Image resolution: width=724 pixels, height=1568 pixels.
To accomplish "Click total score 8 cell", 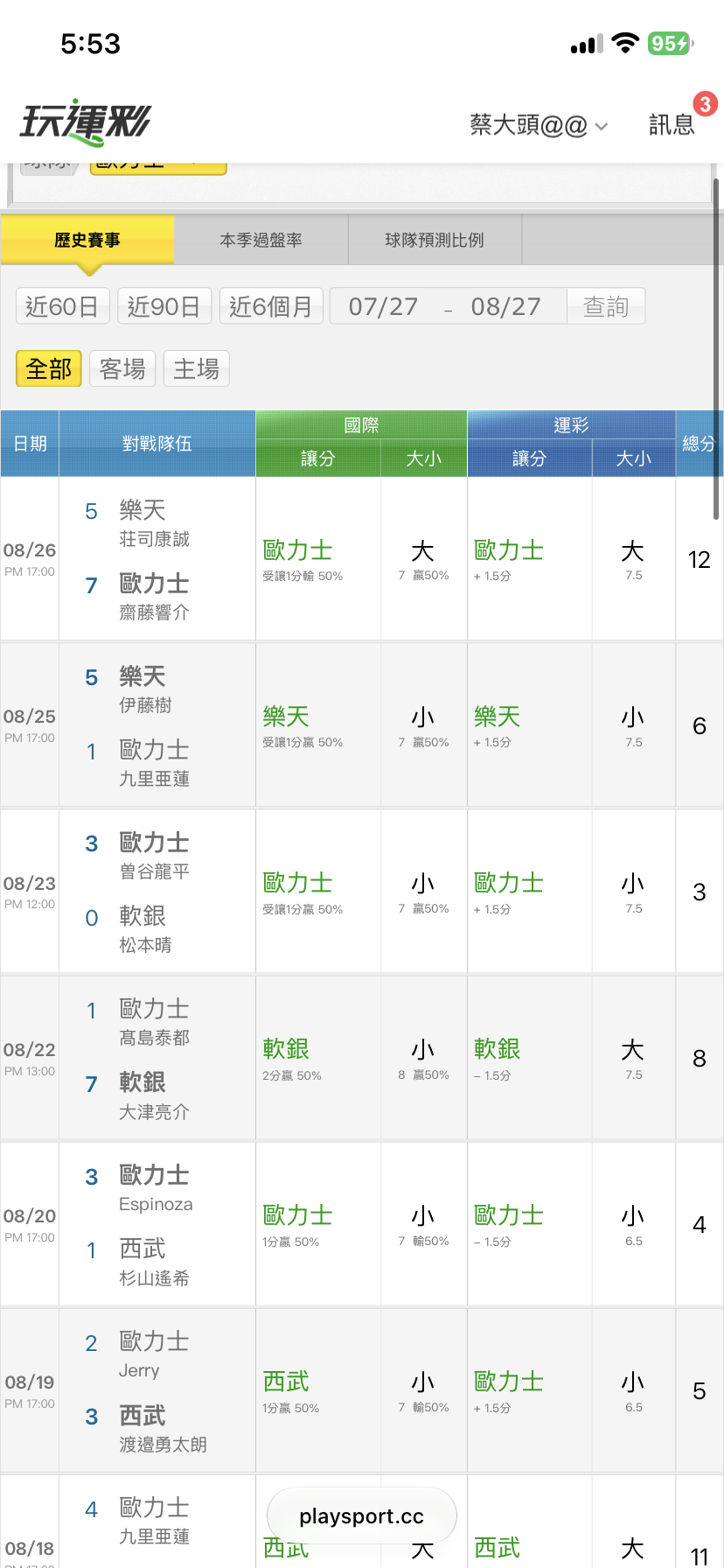I will pos(699,1058).
